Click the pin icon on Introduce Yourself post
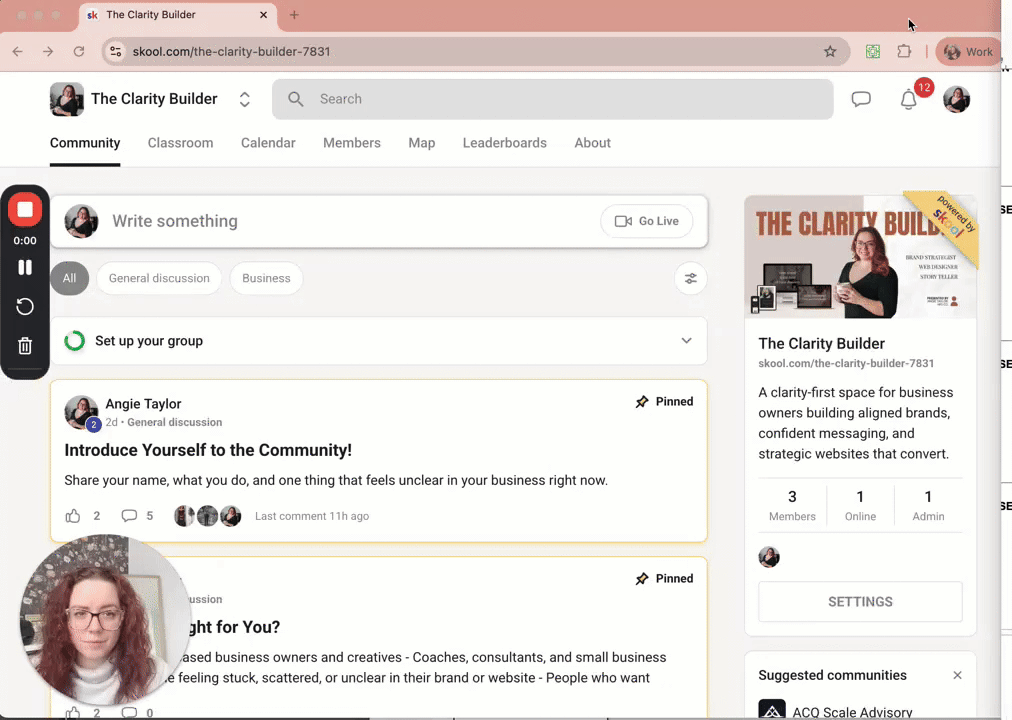Screen dimensions: 1012x720 point(642,402)
